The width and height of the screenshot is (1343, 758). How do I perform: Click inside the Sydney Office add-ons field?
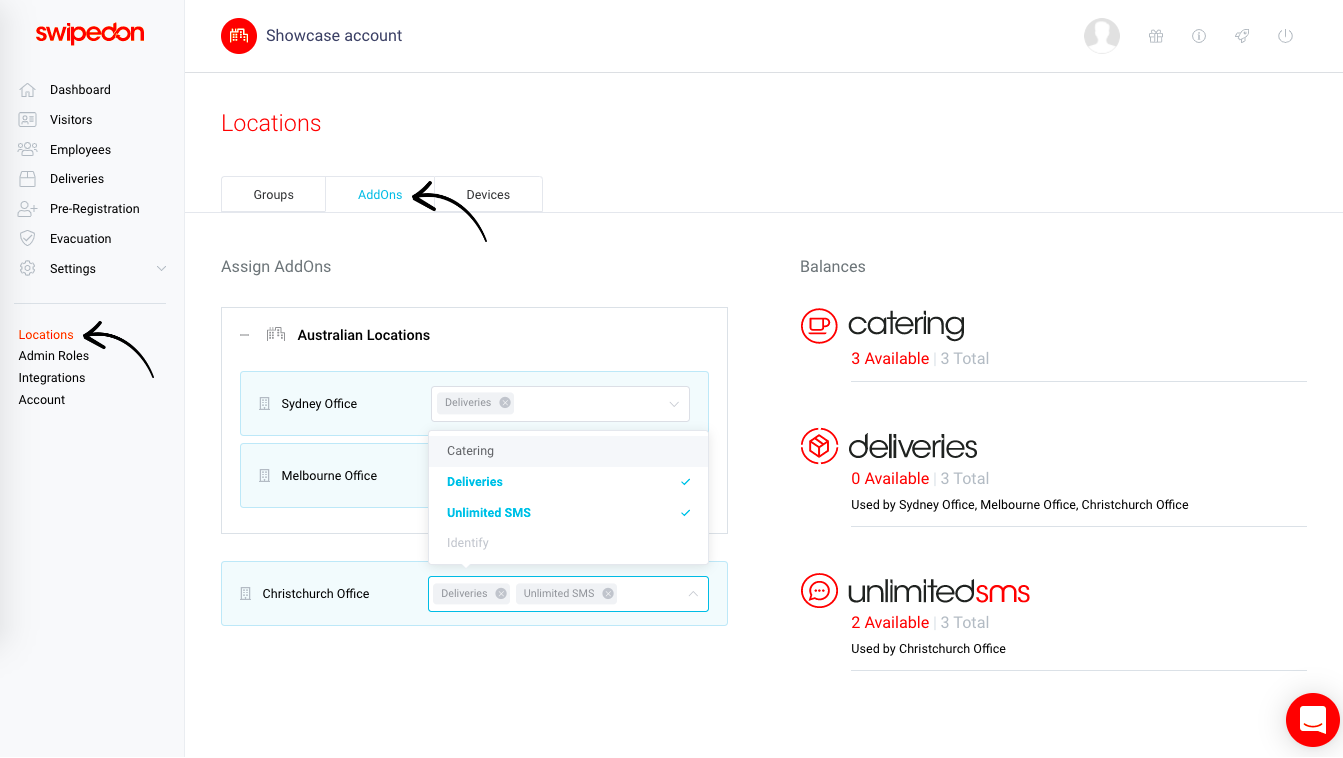pos(560,404)
